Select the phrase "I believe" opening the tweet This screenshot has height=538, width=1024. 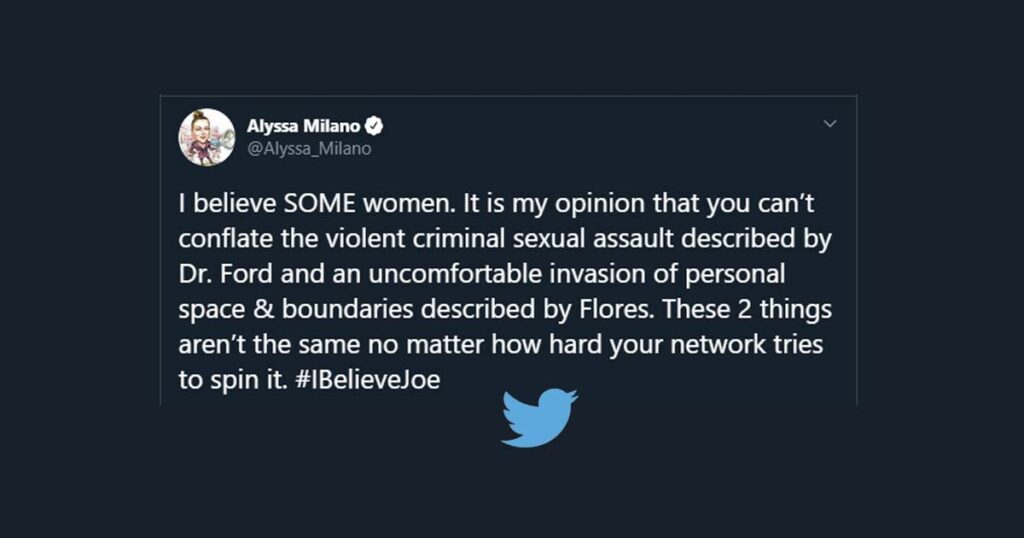click(x=227, y=204)
